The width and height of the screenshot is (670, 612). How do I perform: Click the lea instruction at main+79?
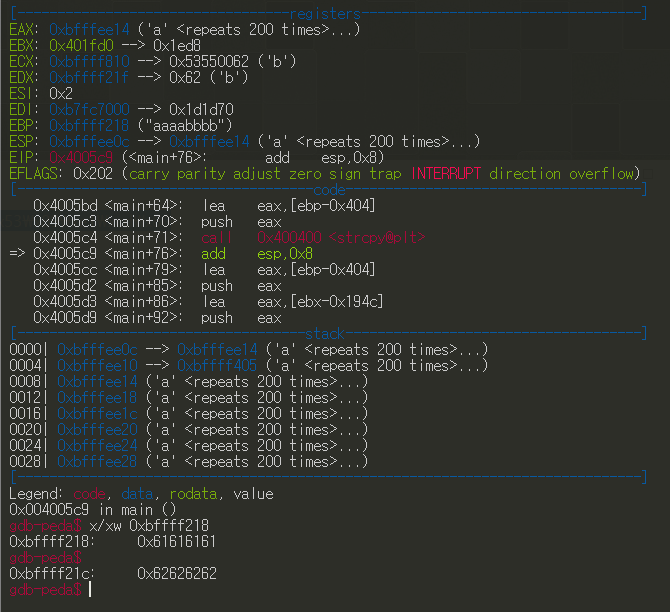pyautogui.click(x=289, y=270)
